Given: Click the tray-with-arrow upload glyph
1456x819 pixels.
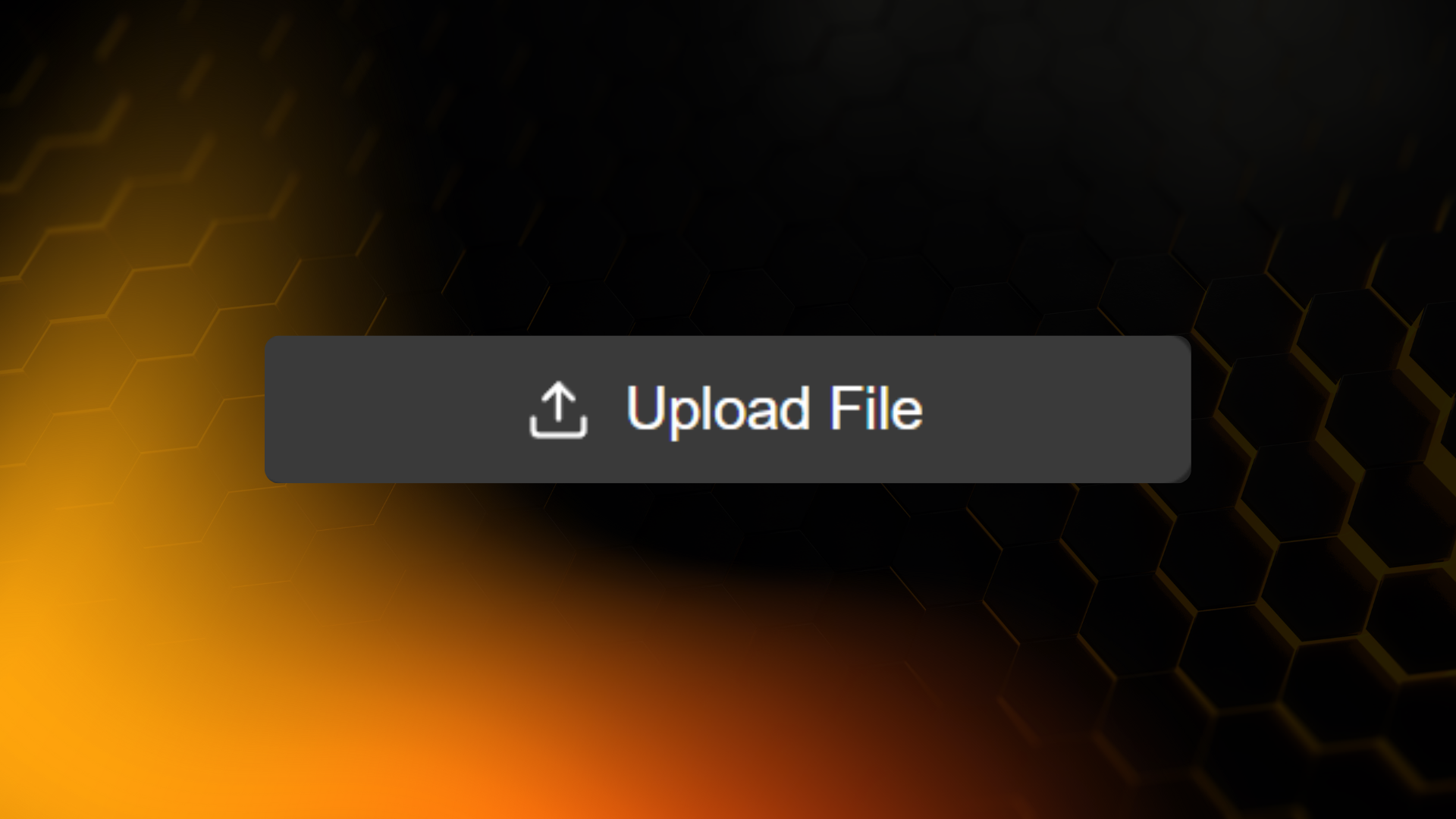Looking at the screenshot, I should [558, 409].
